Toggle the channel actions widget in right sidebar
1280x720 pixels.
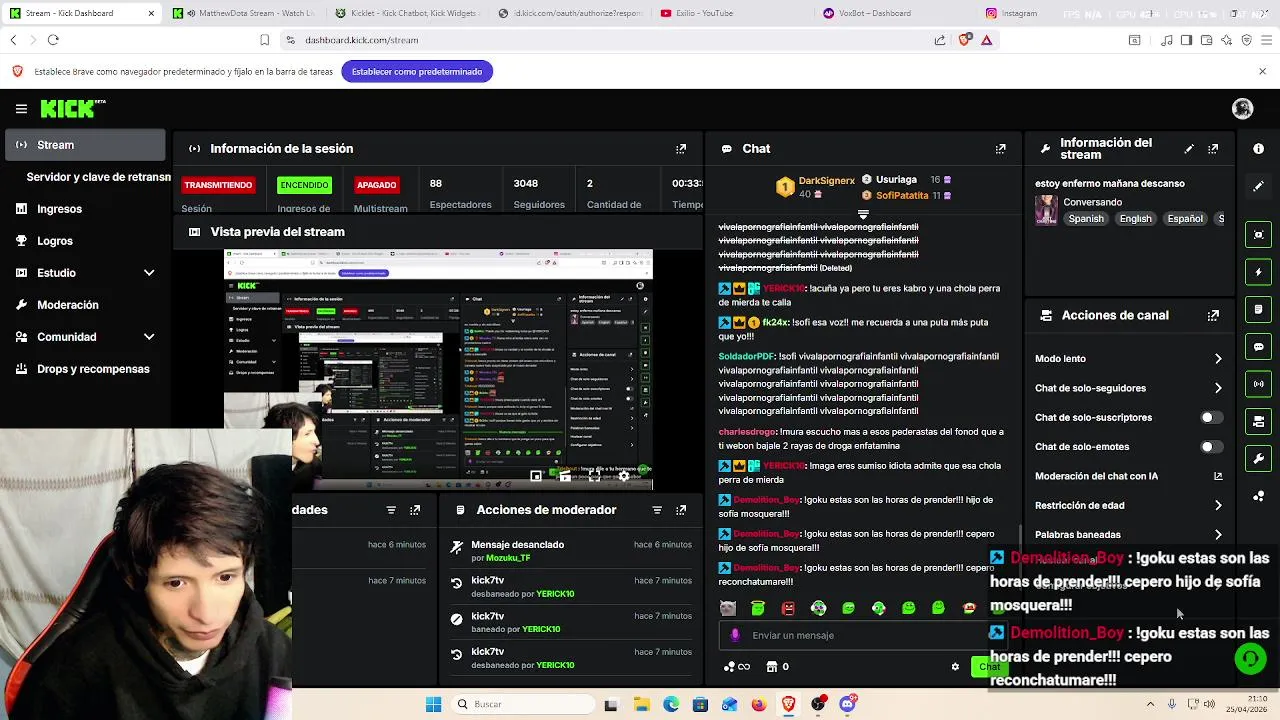(1259, 421)
